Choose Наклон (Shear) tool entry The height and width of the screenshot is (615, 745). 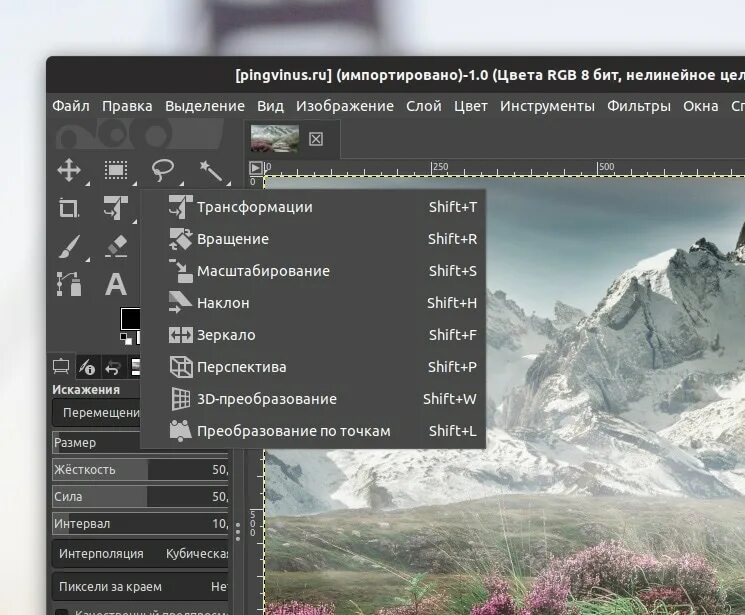(x=313, y=303)
